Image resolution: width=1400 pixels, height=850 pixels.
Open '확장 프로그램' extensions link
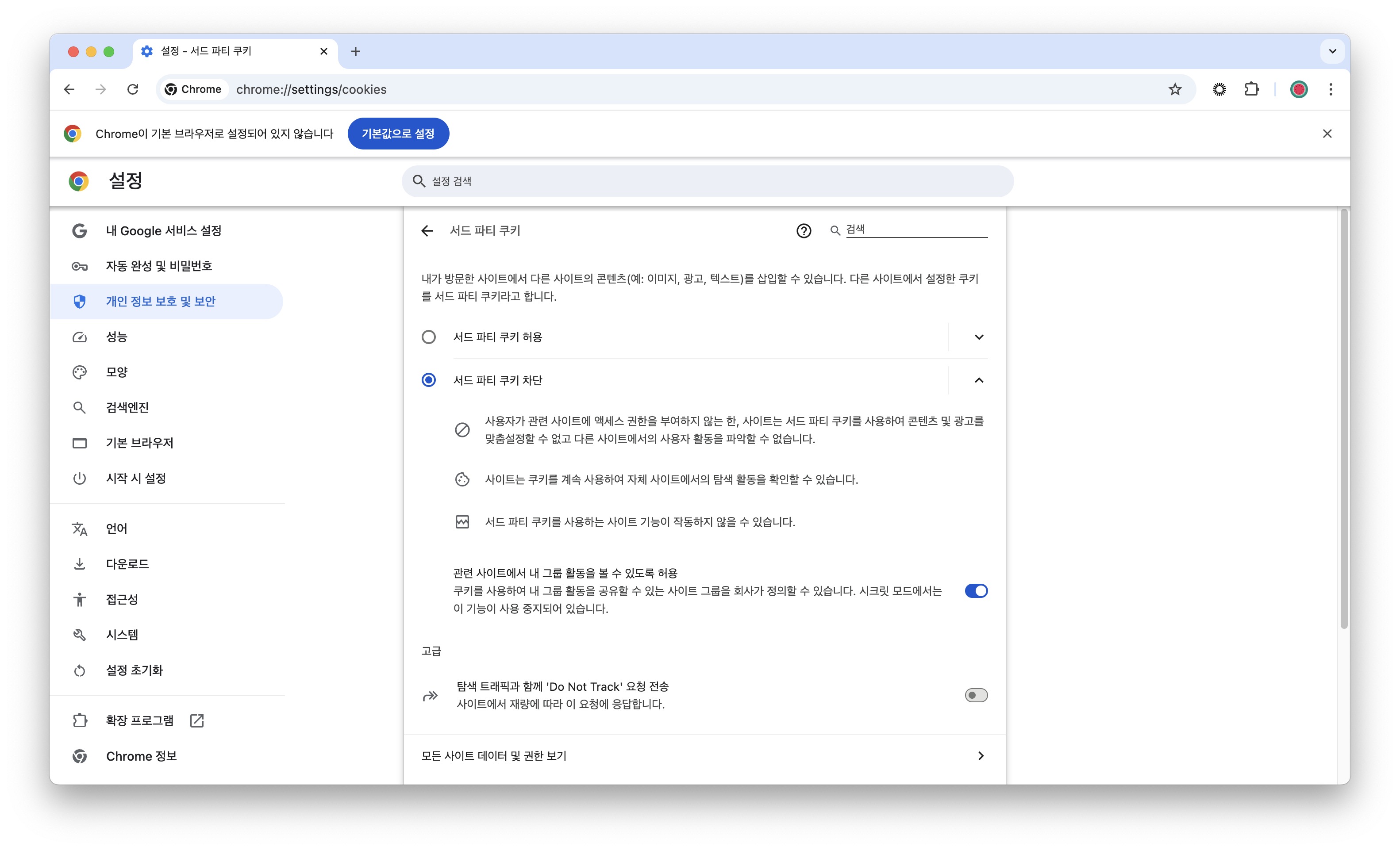tap(167, 720)
